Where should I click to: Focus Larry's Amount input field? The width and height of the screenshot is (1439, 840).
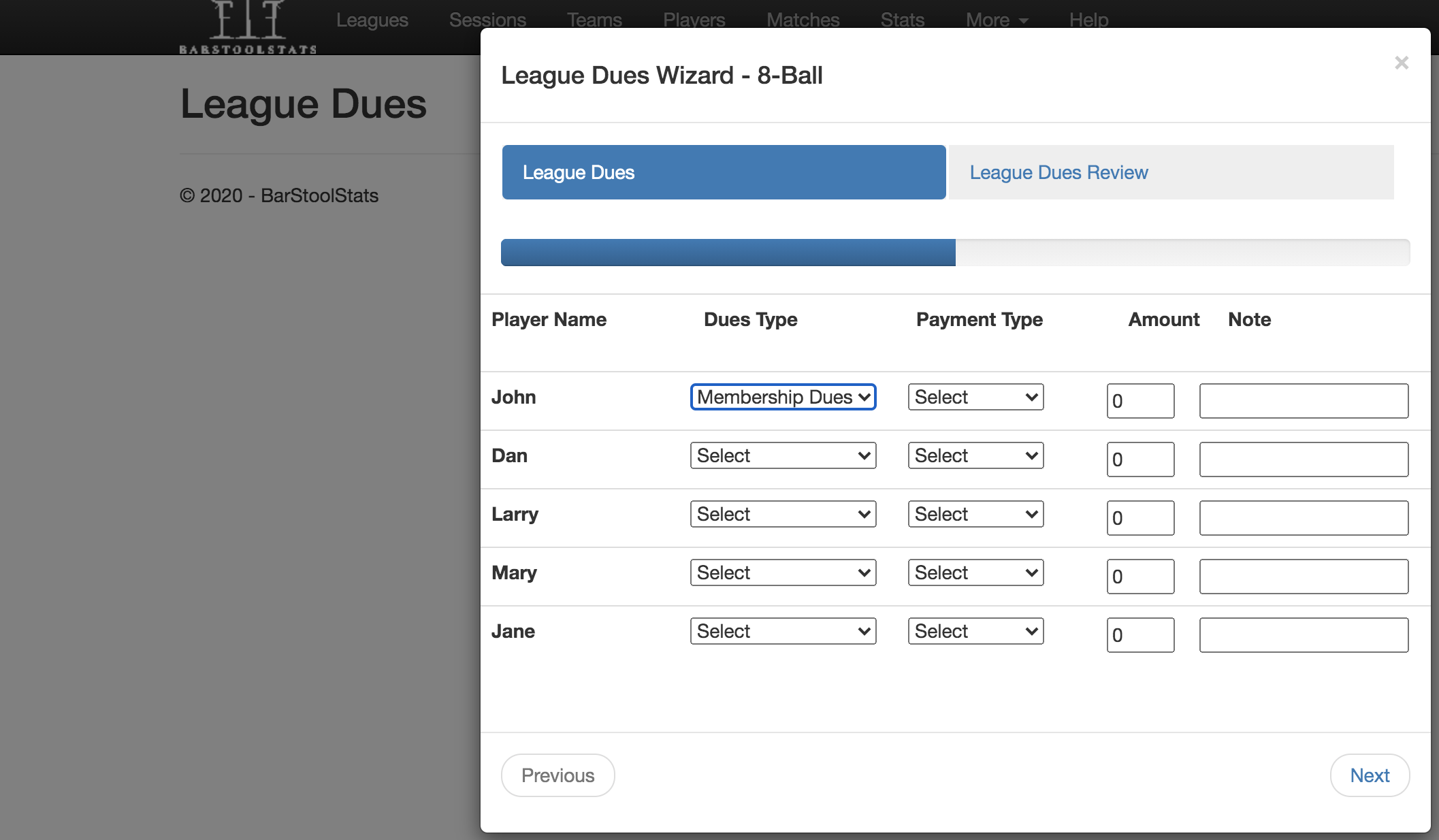click(x=1139, y=518)
